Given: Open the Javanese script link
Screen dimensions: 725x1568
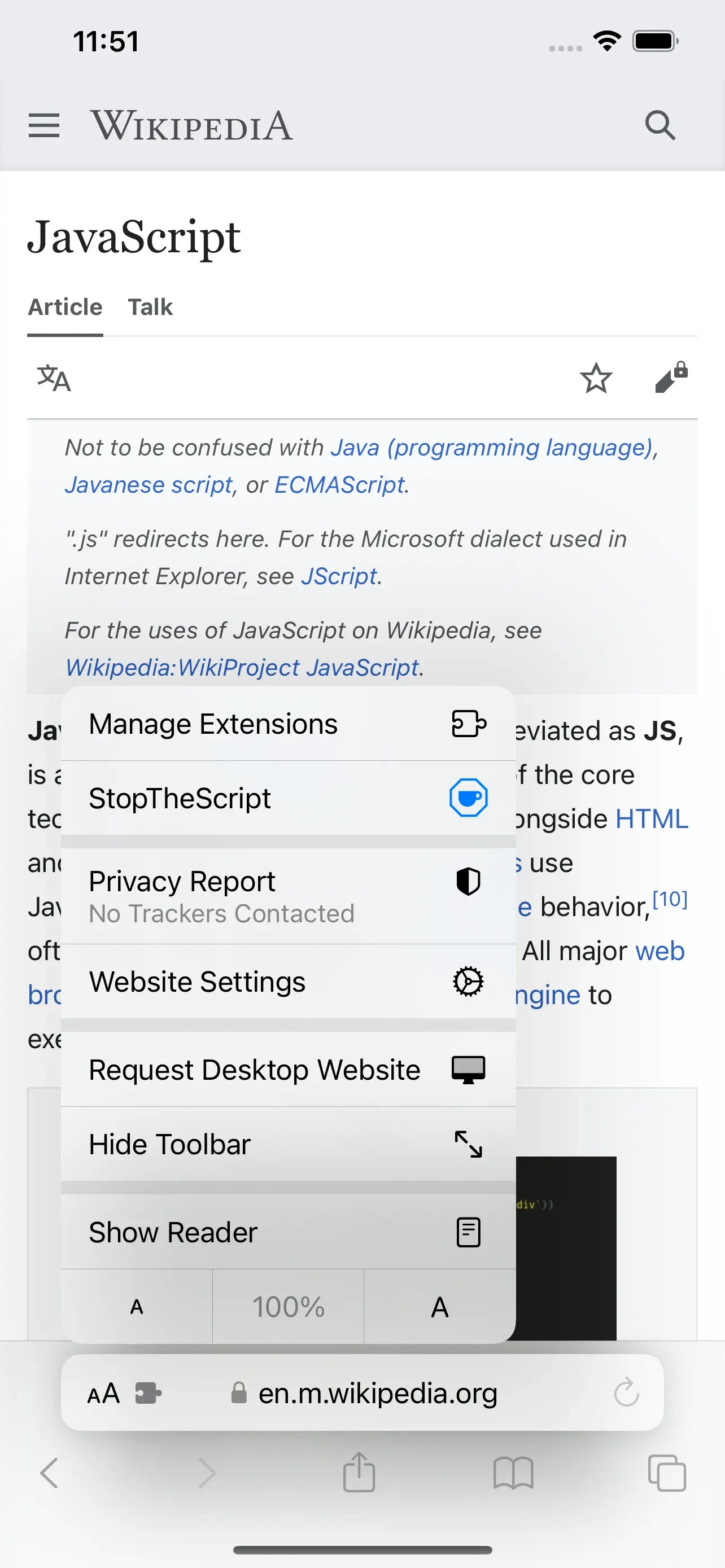Looking at the screenshot, I should pos(149,484).
